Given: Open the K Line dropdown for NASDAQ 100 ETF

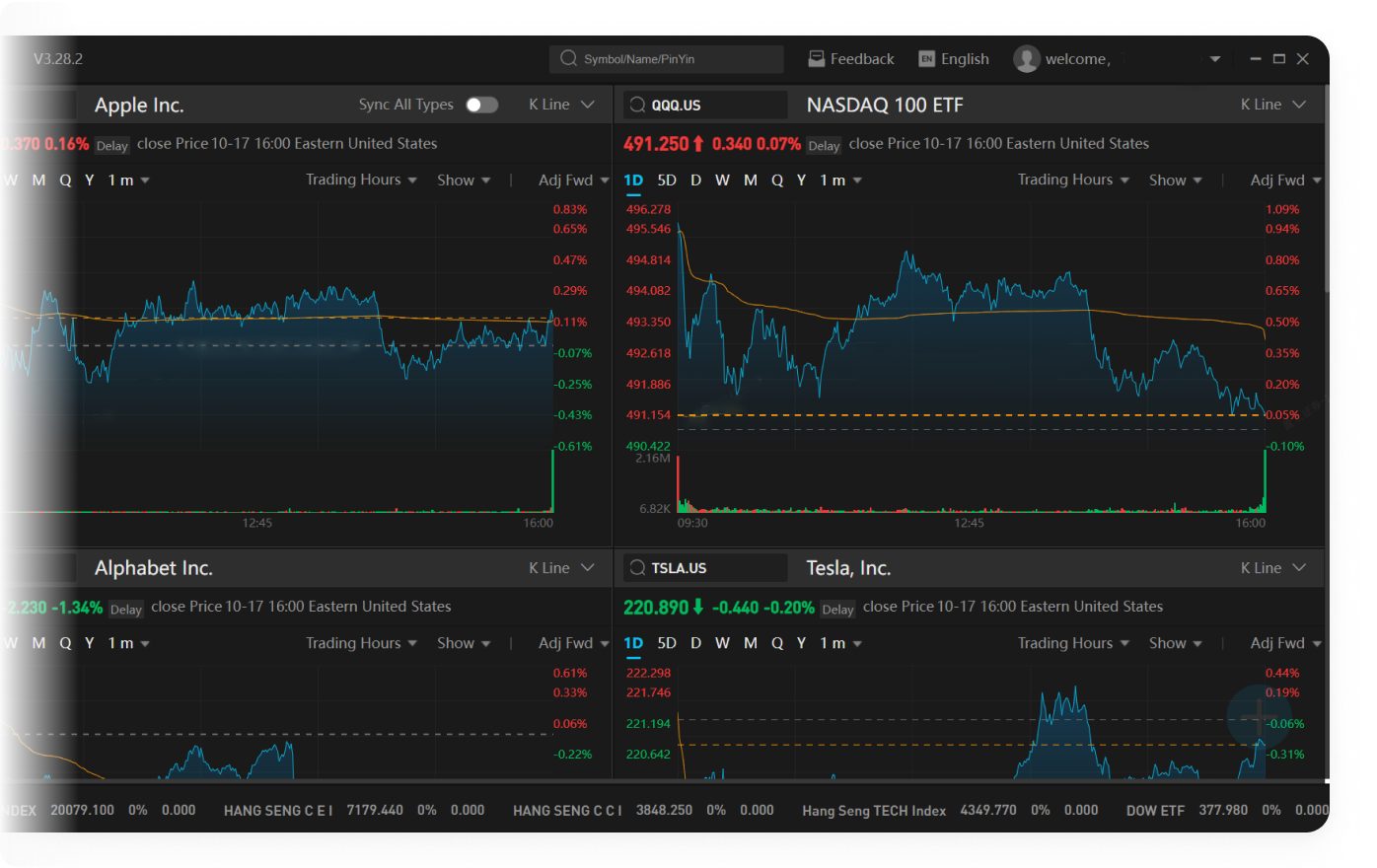Looking at the screenshot, I should (1273, 105).
